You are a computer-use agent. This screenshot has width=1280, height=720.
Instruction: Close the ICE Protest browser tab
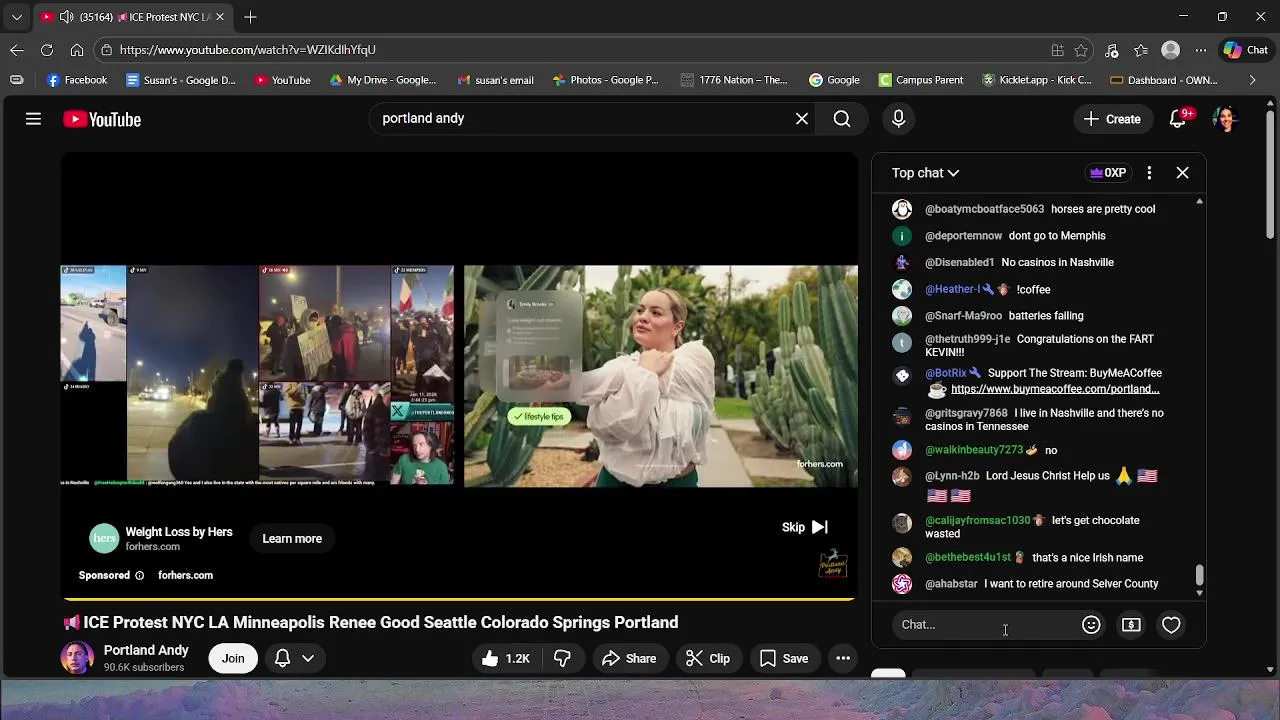coord(220,17)
